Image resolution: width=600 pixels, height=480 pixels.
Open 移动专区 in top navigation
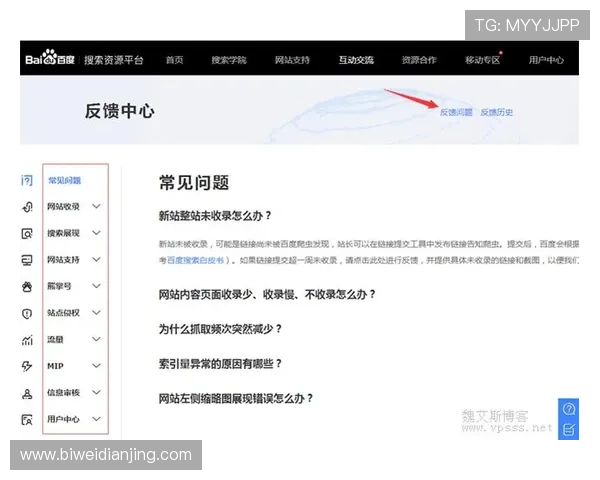coord(483,60)
